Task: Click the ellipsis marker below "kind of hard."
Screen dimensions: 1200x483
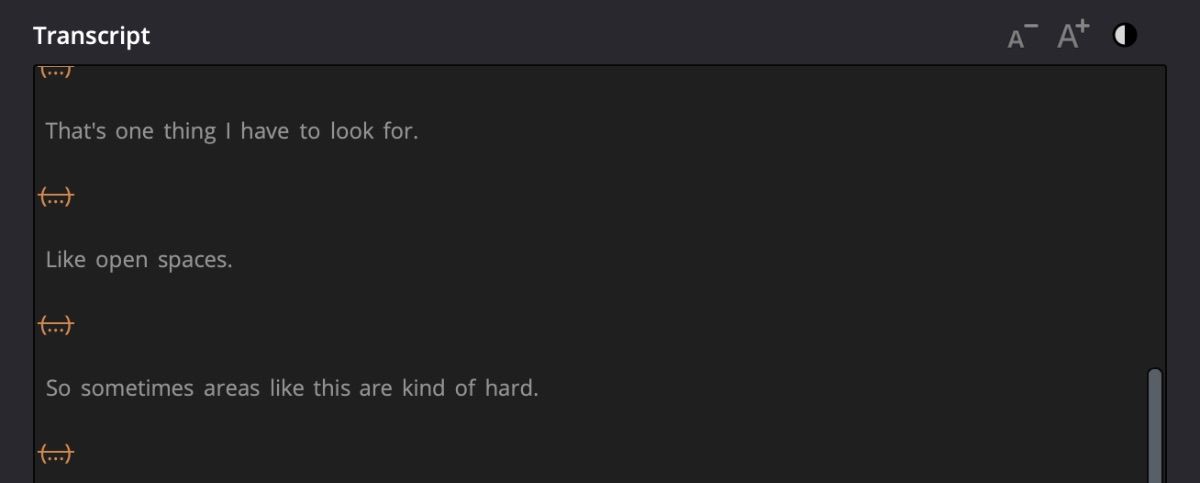Action: pos(56,454)
